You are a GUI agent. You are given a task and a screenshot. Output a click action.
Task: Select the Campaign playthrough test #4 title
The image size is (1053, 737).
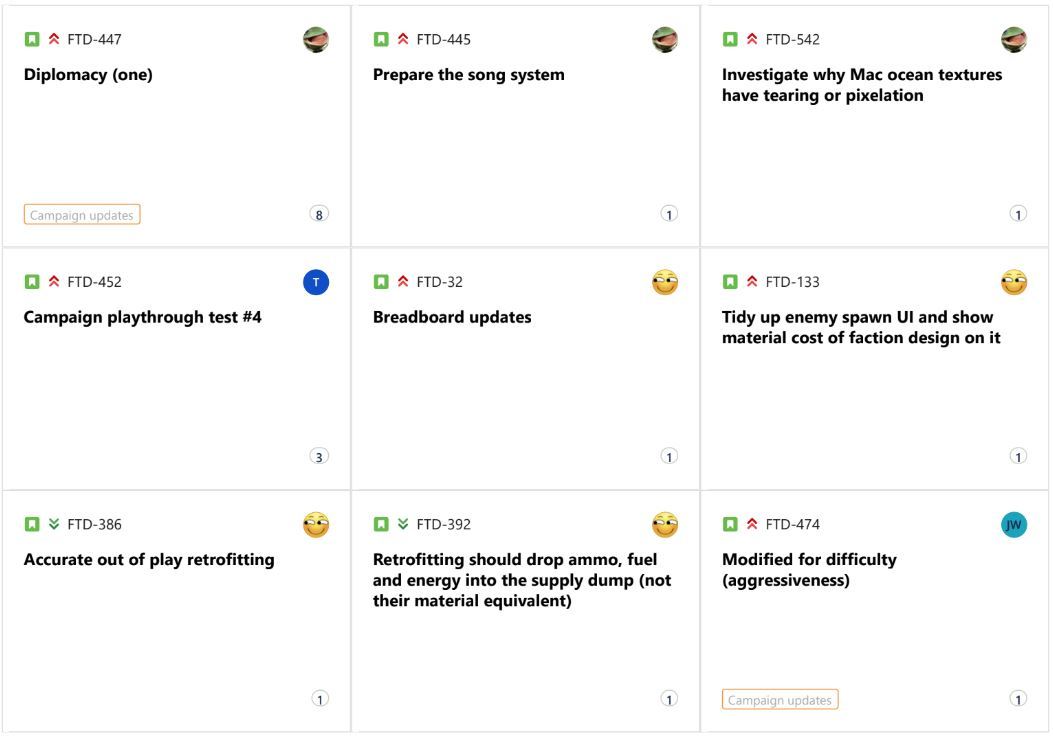coord(142,317)
